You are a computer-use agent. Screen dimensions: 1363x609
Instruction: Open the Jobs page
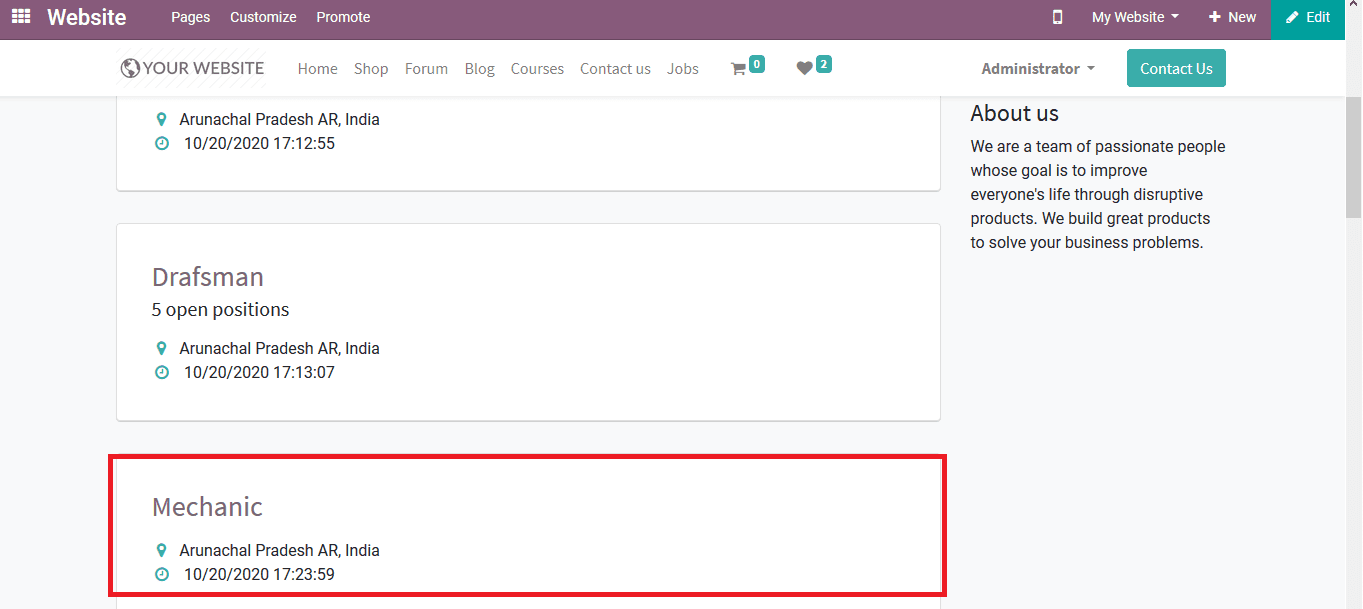coord(683,69)
